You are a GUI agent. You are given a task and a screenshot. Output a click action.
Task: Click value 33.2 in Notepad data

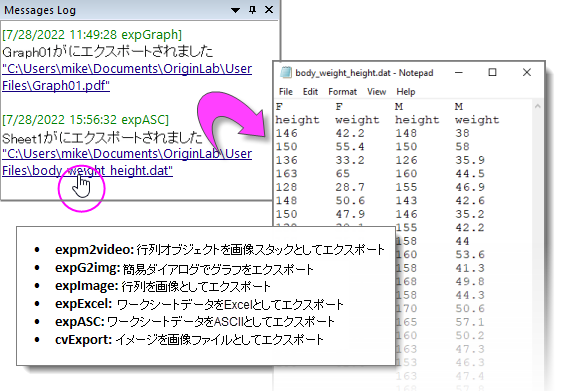[x=350, y=160]
